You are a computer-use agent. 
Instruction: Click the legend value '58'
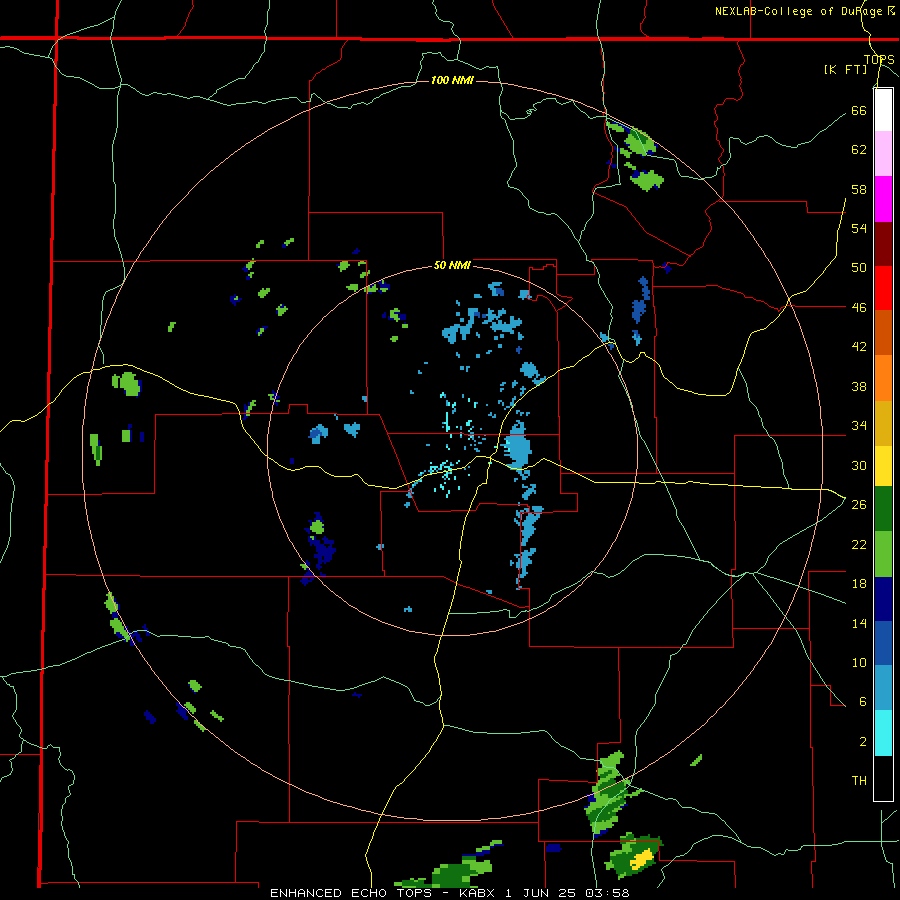pyautogui.click(x=859, y=189)
